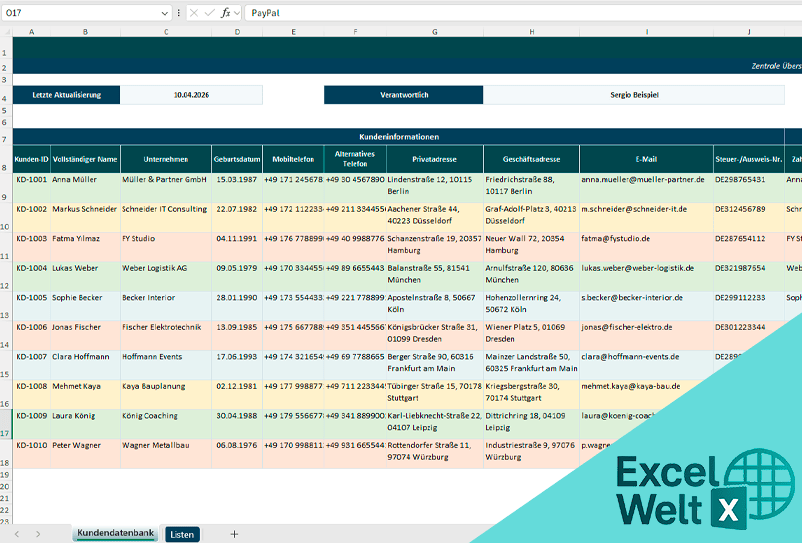The width and height of the screenshot is (802, 543).
Task: Click the name cell Mehmet Kaya
Action: (x=85, y=395)
